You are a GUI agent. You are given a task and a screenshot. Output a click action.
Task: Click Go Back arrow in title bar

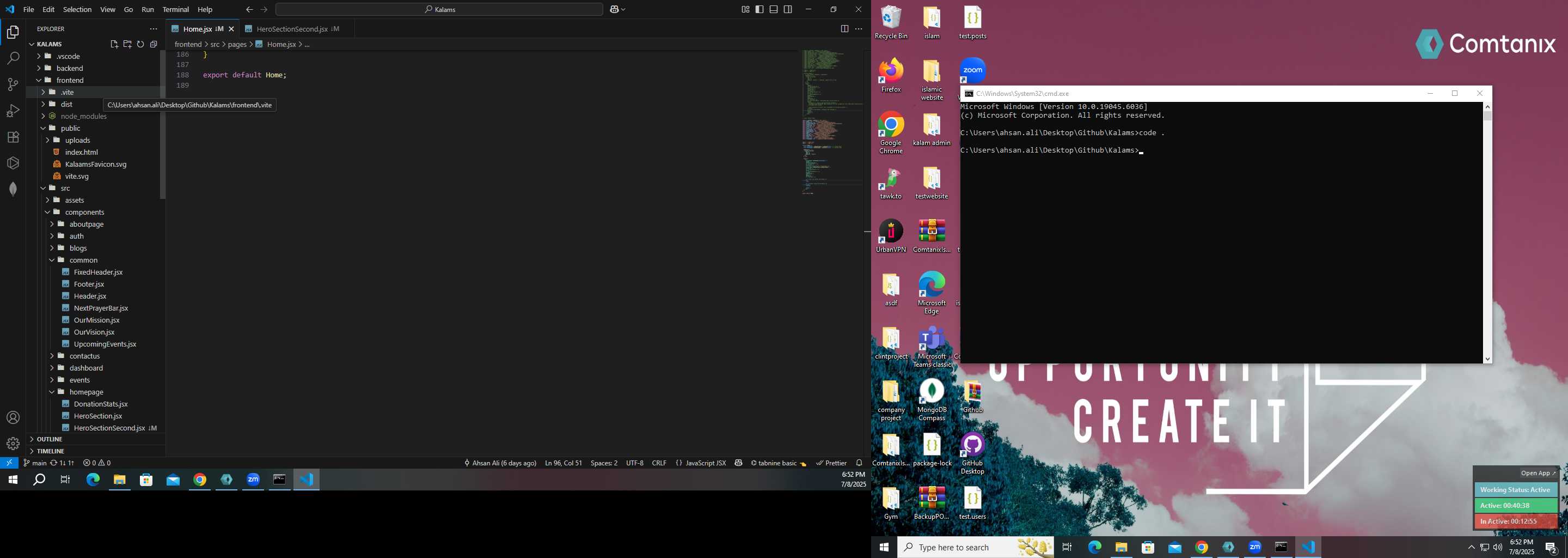click(x=249, y=9)
